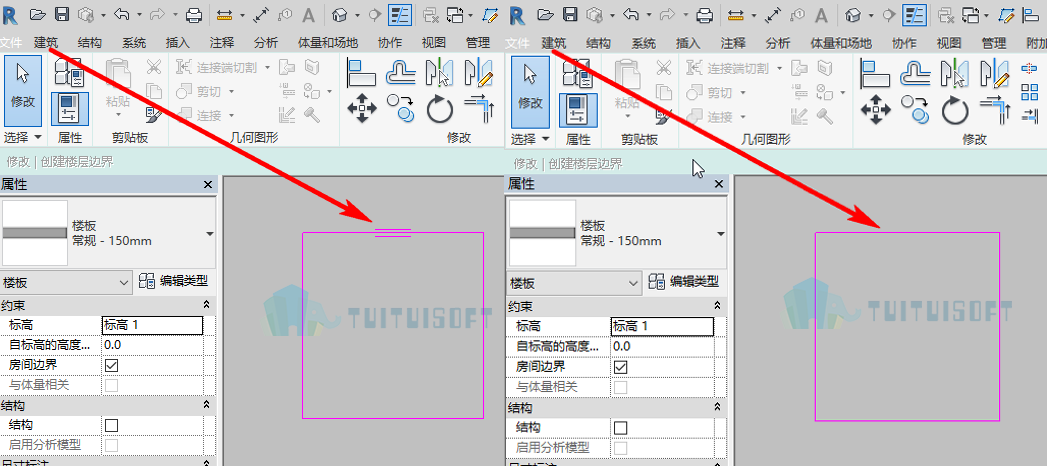
Task: Select the Move tool in right window
Action: coord(875,109)
